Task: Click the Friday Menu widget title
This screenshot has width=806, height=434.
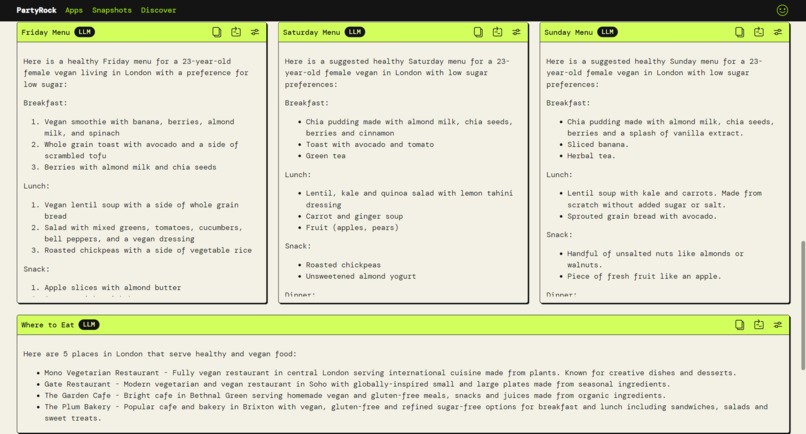Action: tap(45, 32)
